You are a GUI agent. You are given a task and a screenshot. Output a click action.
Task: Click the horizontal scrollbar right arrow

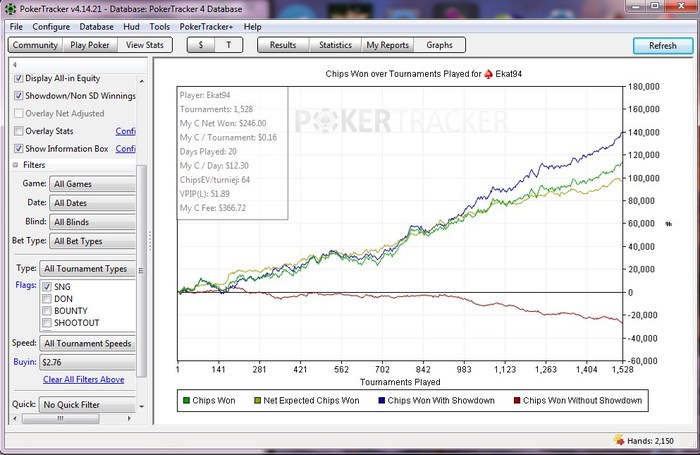point(129,419)
